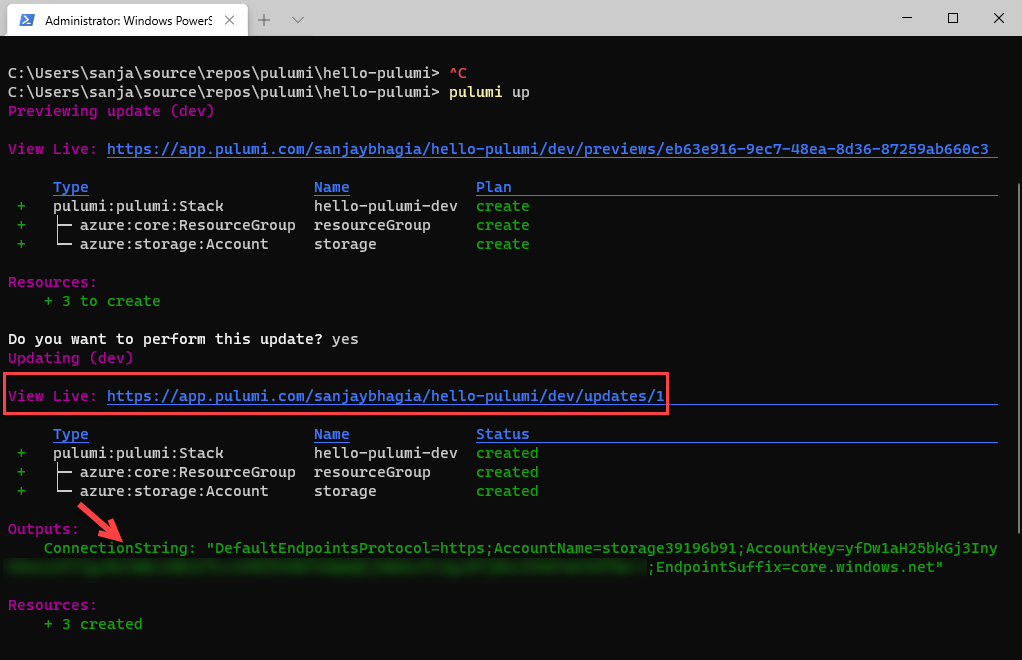The width and height of the screenshot is (1022, 660).
Task: Click the 'pulumi up' command text
Action: pos(489,93)
